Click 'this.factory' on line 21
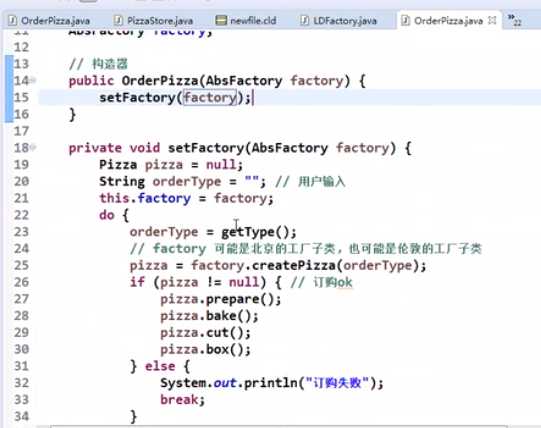541x428 pixels. click(x=145, y=198)
